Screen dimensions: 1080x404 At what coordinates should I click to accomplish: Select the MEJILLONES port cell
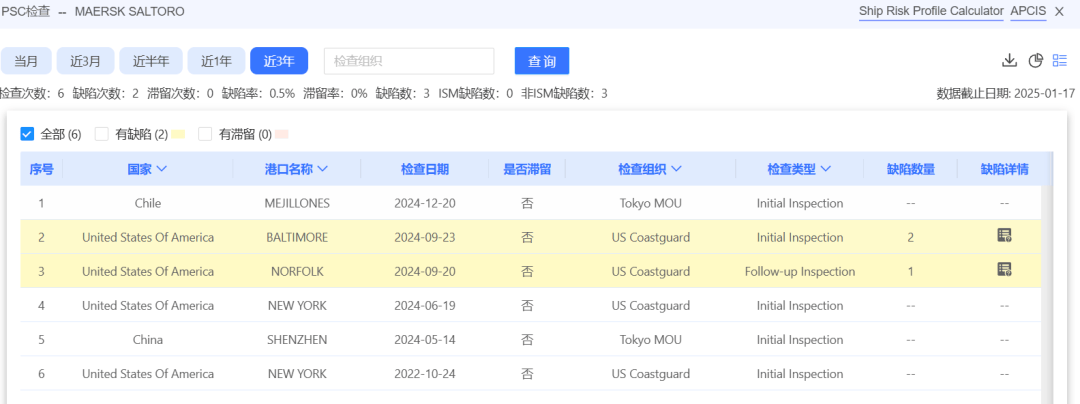(x=297, y=203)
